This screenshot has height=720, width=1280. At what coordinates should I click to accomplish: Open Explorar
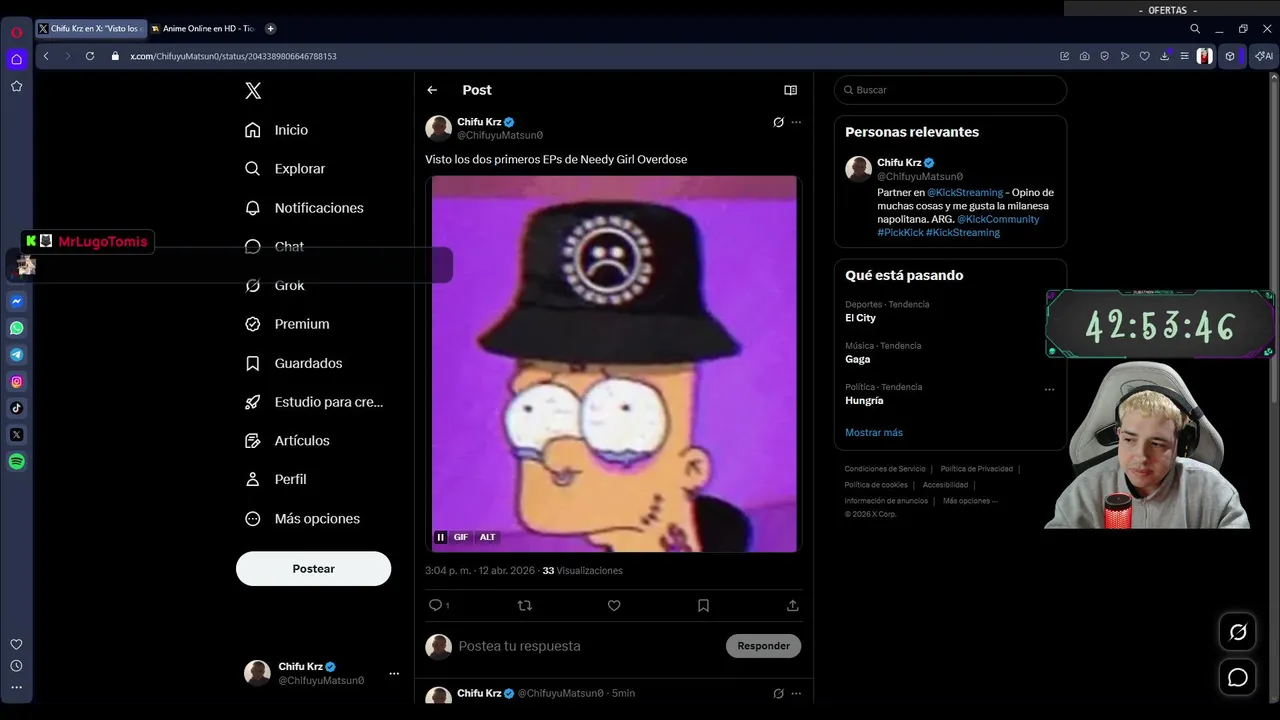point(286,169)
